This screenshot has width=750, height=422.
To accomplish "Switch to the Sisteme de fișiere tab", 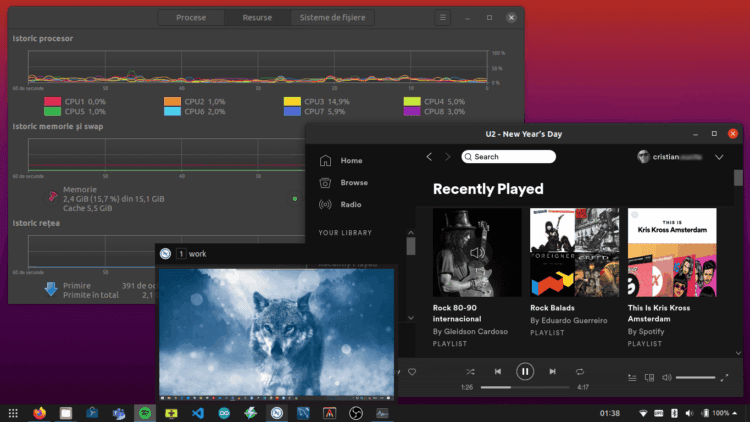I will [x=332, y=18].
